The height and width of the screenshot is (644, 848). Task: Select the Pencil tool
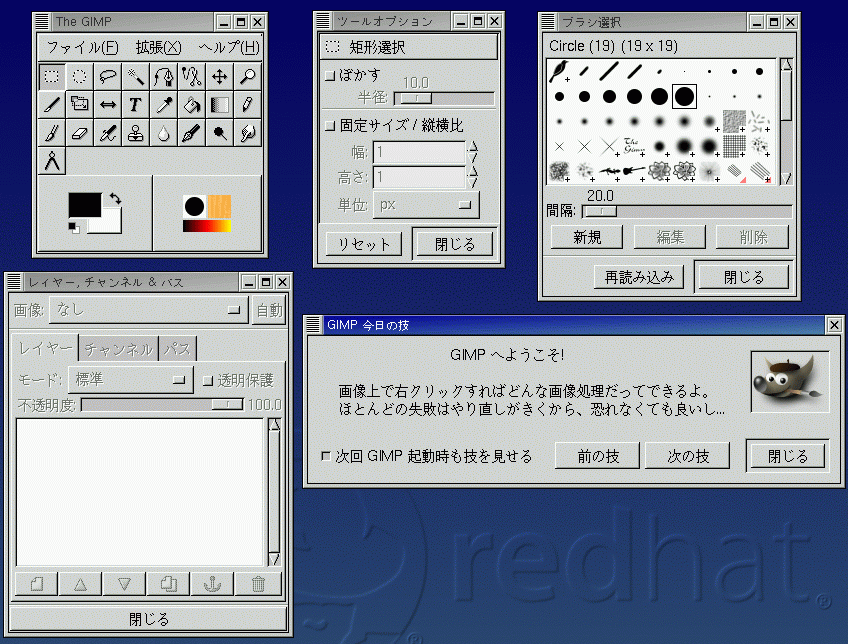pyautogui.click(x=248, y=104)
